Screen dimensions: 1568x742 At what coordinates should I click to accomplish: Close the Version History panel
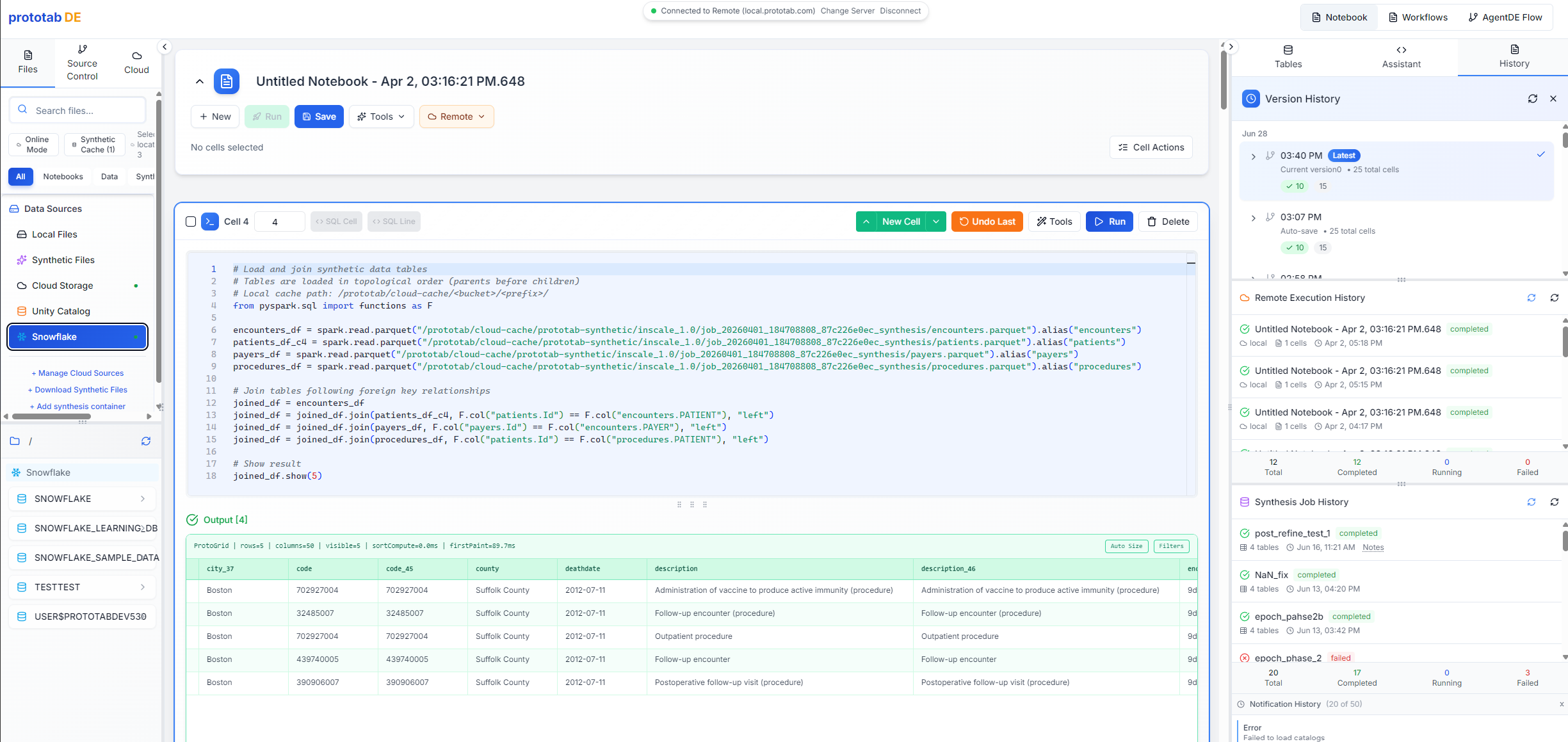tap(1553, 99)
